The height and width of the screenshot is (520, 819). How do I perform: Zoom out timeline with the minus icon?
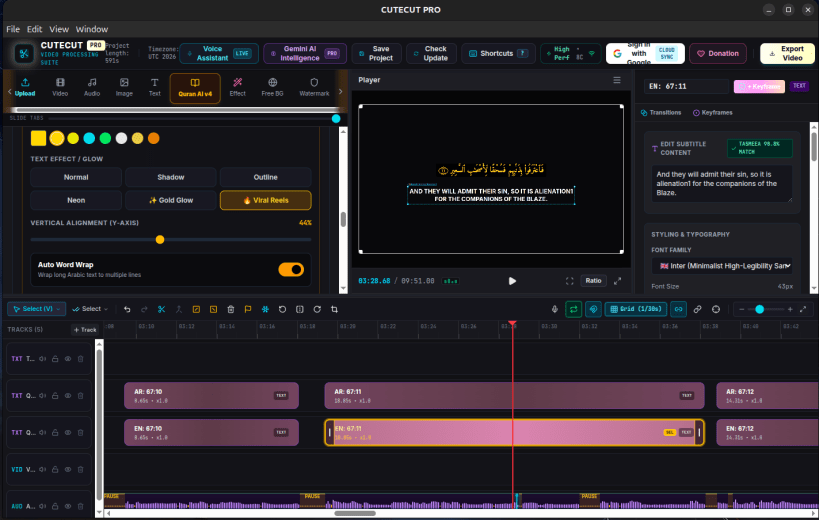[x=742, y=309]
